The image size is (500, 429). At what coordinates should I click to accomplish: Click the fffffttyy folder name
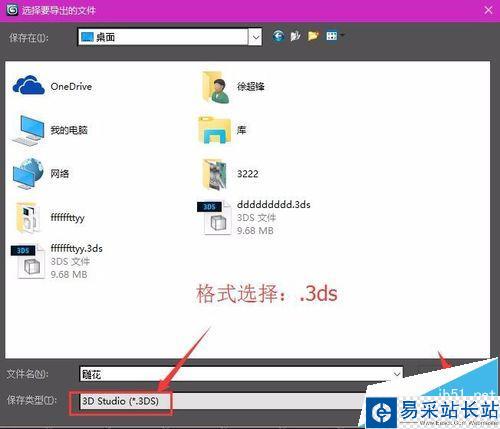click(68, 218)
